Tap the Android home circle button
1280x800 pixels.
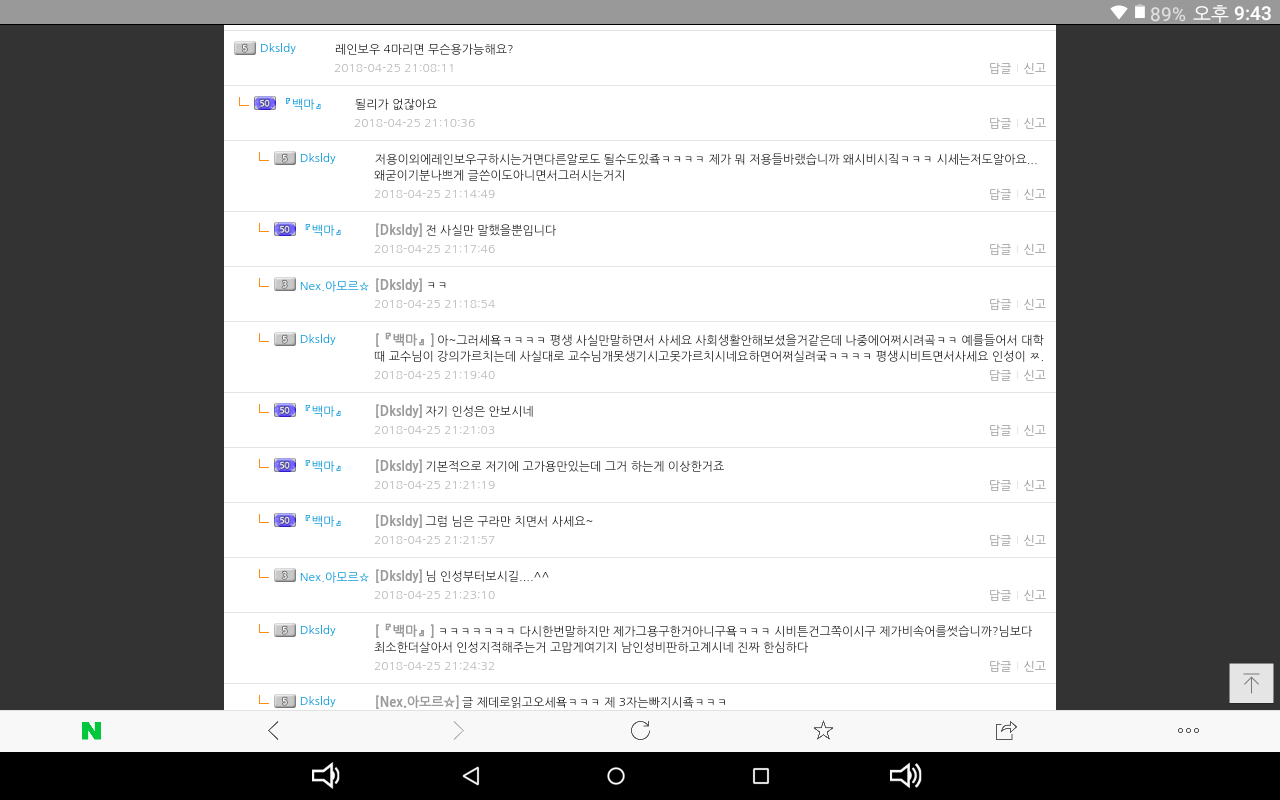click(x=616, y=776)
